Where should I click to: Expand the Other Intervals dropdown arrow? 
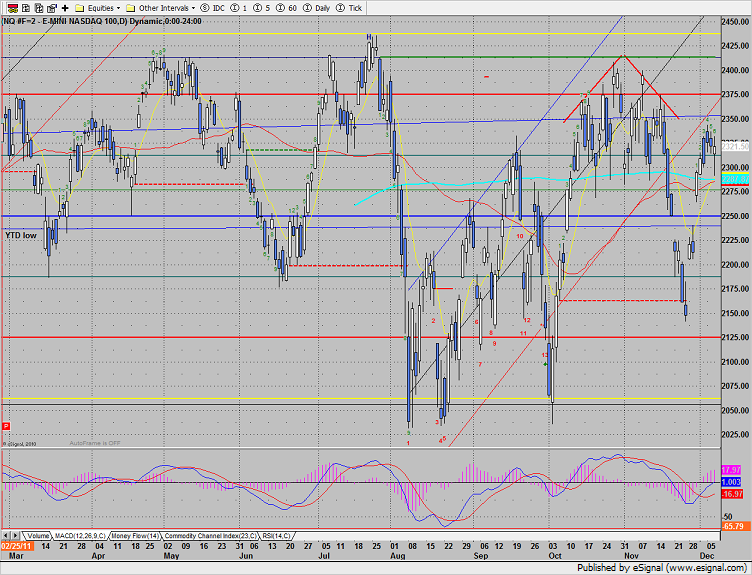(193, 8)
